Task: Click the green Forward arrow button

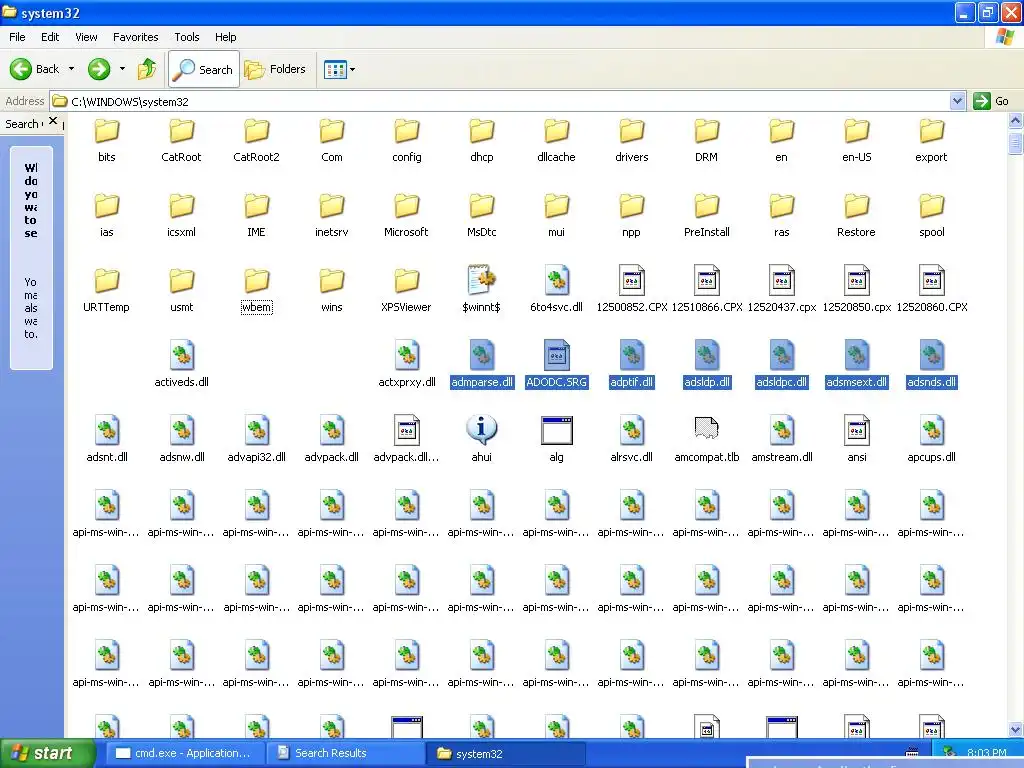Action: click(99, 69)
